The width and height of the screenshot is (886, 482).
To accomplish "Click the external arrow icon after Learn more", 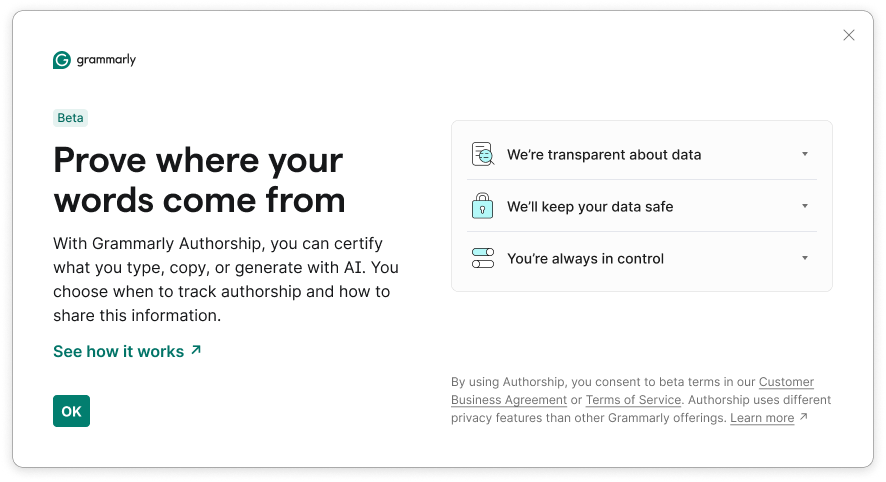I will click(804, 417).
